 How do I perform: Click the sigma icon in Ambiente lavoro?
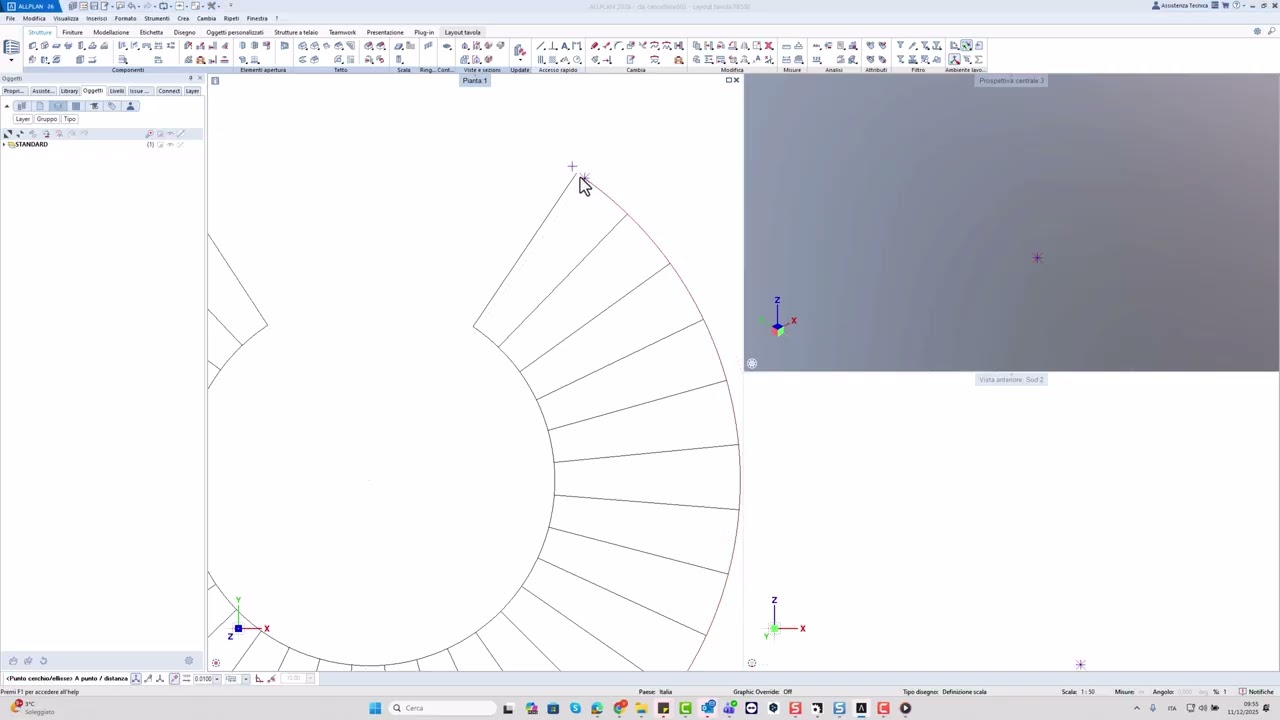pyautogui.click(x=978, y=59)
